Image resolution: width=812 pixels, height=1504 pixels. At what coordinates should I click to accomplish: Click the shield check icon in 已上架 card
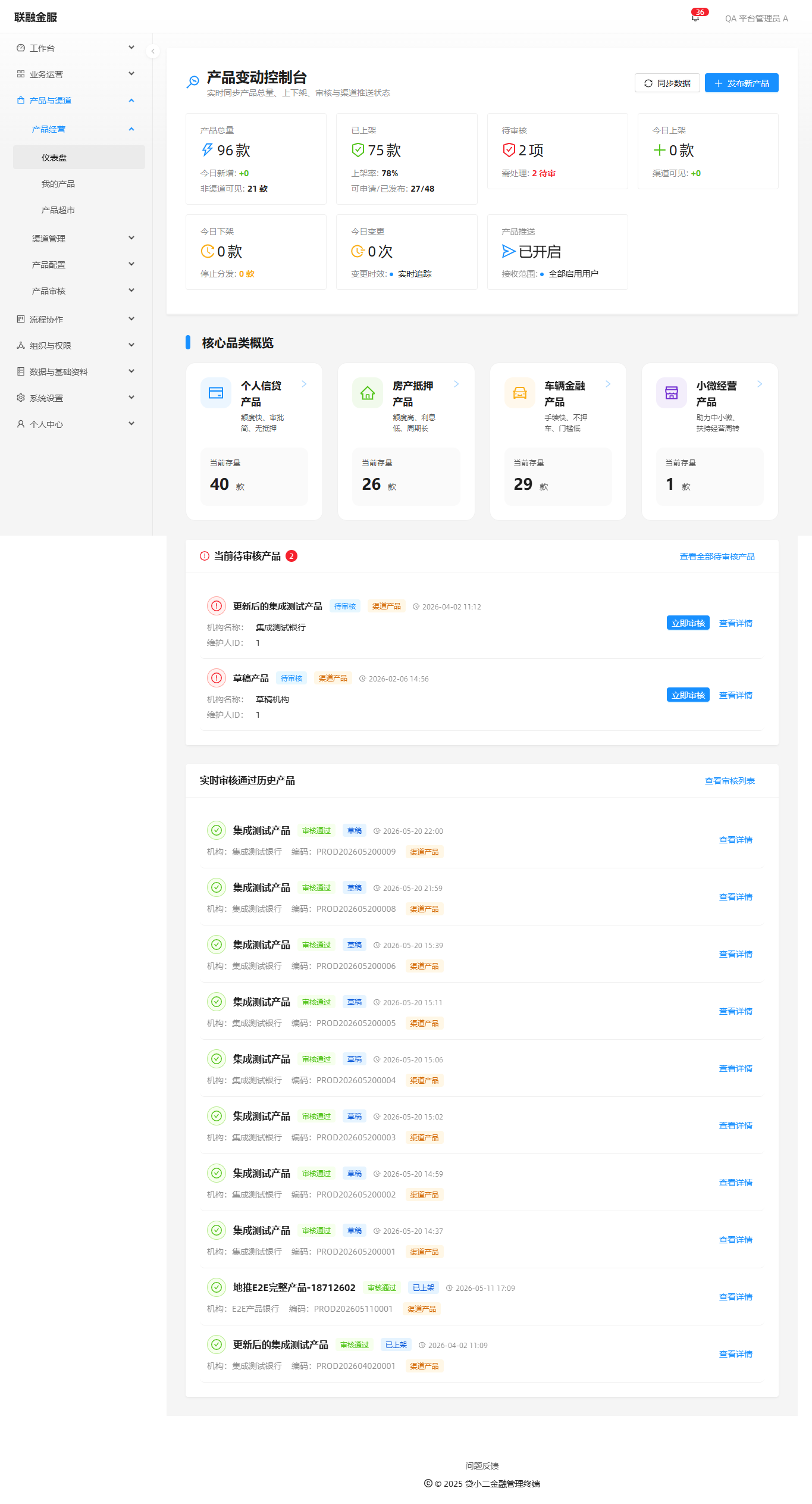tap(358, 150)
